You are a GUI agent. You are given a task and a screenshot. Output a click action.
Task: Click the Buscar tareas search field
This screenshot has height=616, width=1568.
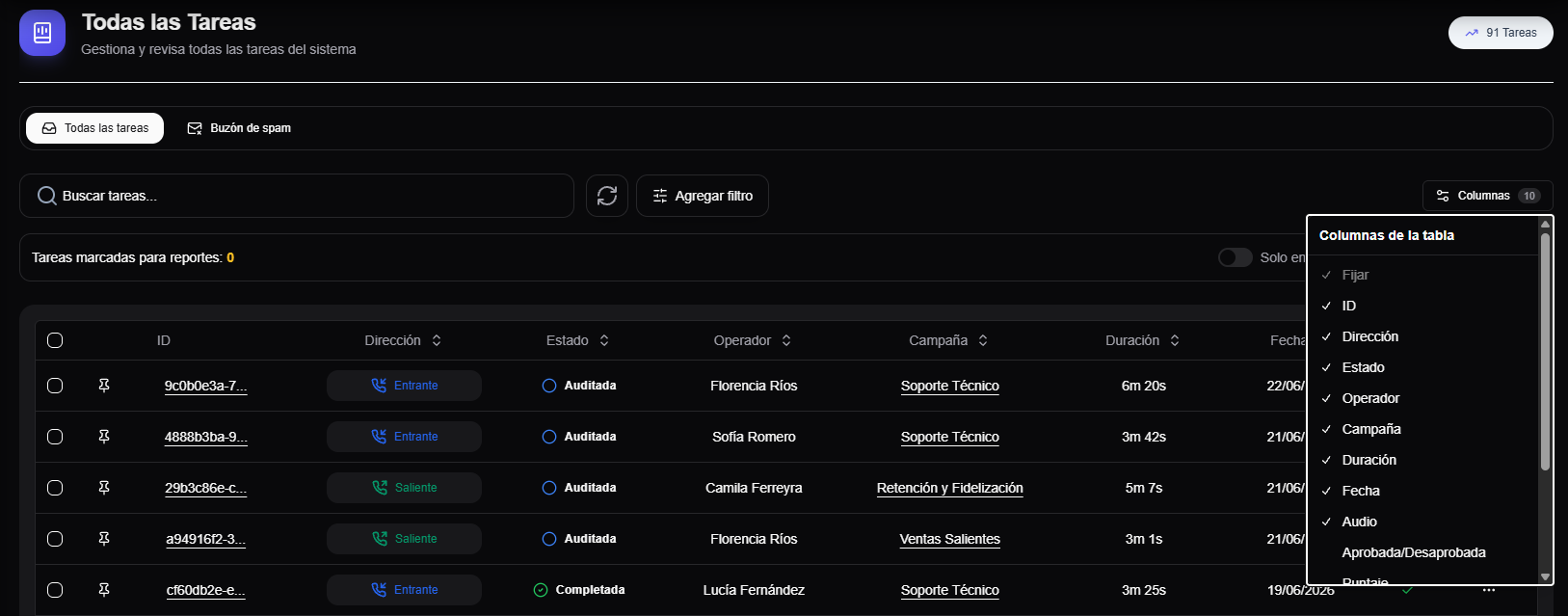point(297,196)
